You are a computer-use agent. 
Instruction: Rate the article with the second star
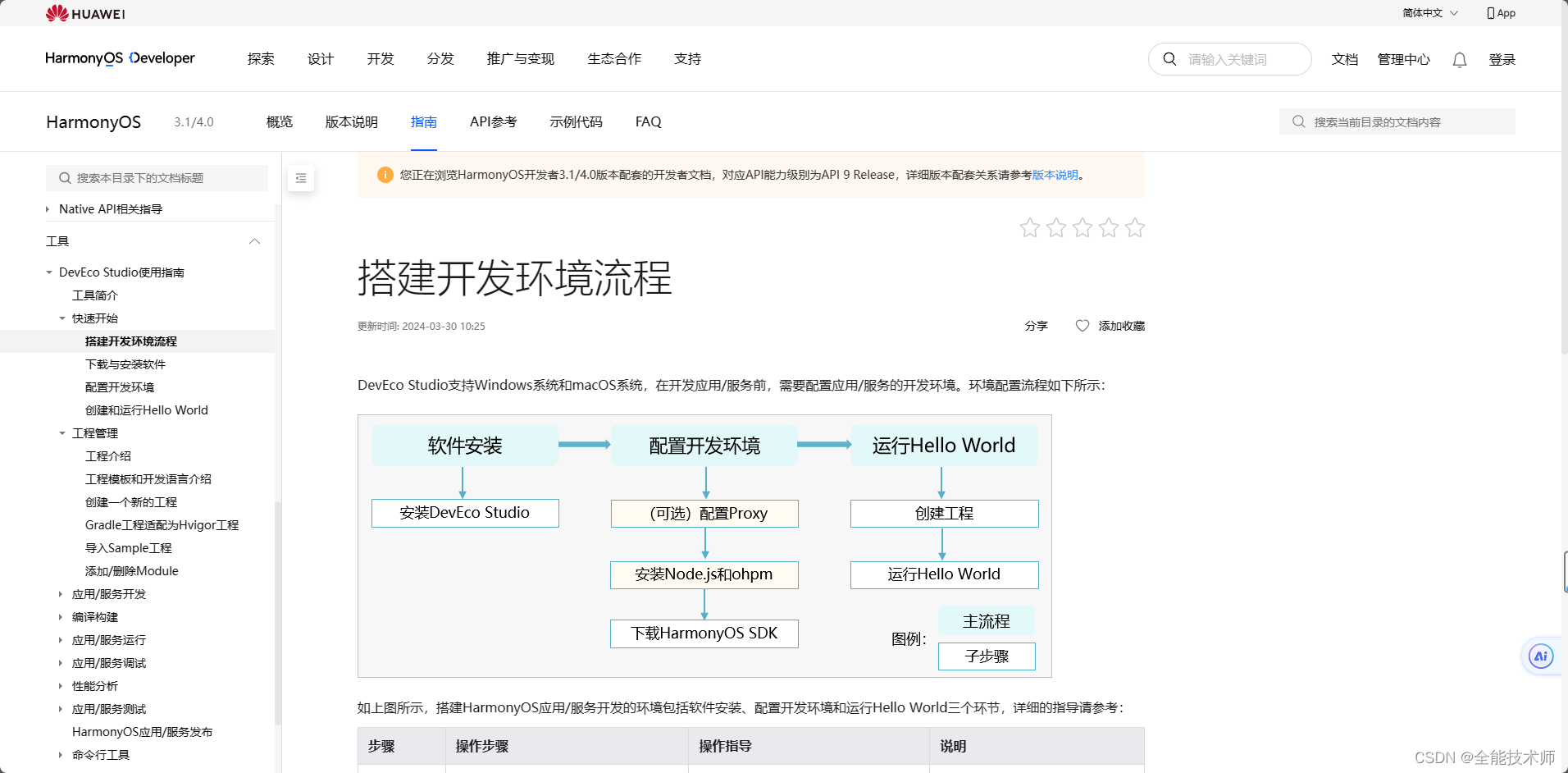(x=1056, y=227)
